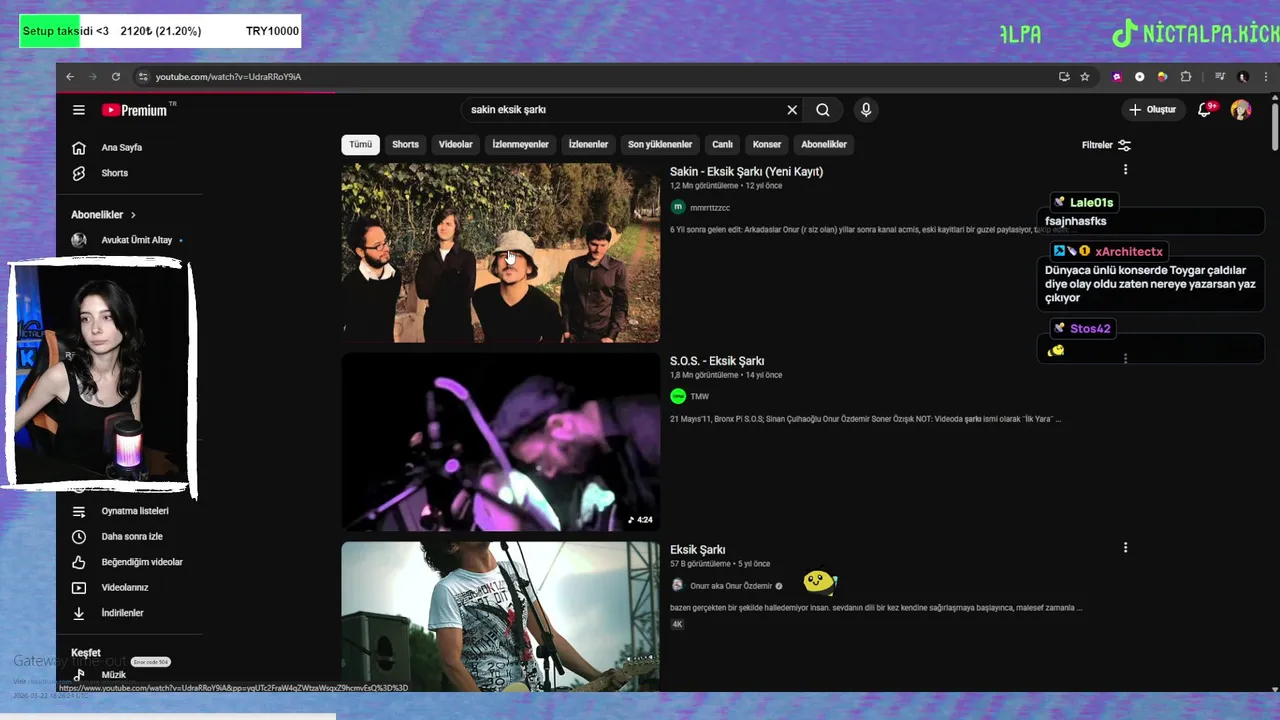Open the mmrrttzzcc channel avatar
The width and height of the screenshot is (1280, 720).
click(x=678, y=207)
